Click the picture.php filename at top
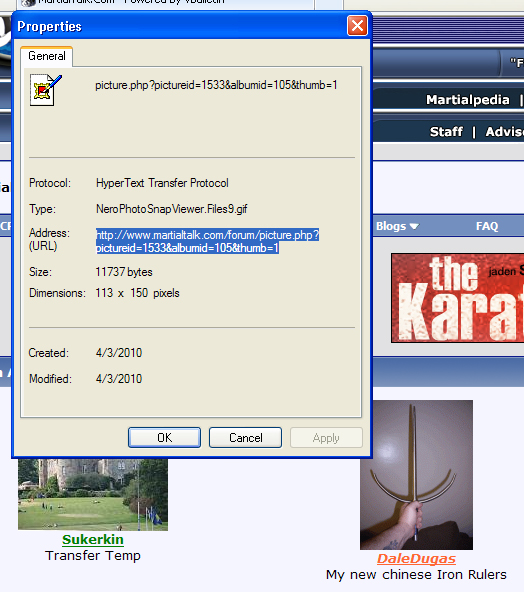This screenshot has height=592, width=524. click(x=216, y=85)
